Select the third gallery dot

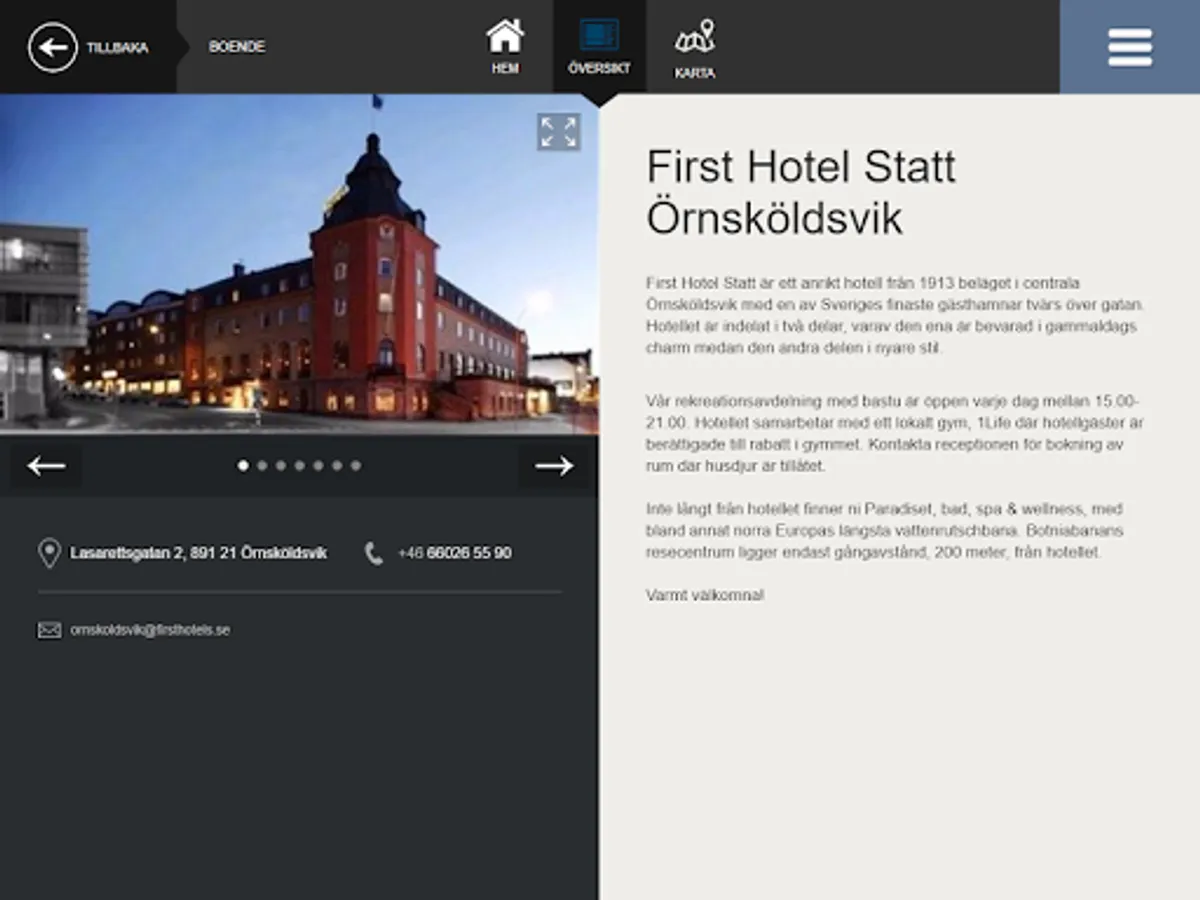click(281, 465)
